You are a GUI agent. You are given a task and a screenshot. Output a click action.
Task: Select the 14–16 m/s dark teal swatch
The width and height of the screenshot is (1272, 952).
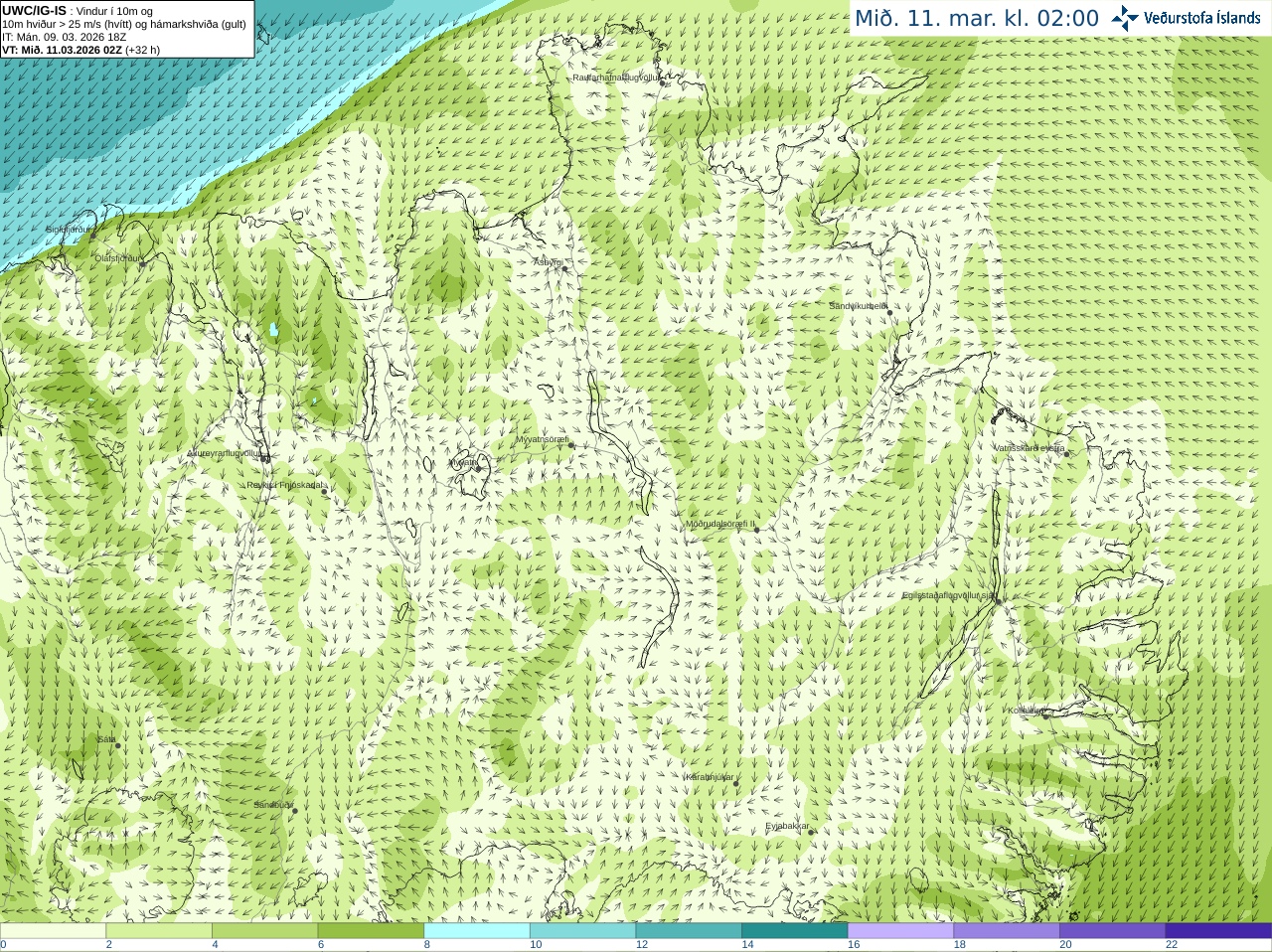tap(795, 931)
